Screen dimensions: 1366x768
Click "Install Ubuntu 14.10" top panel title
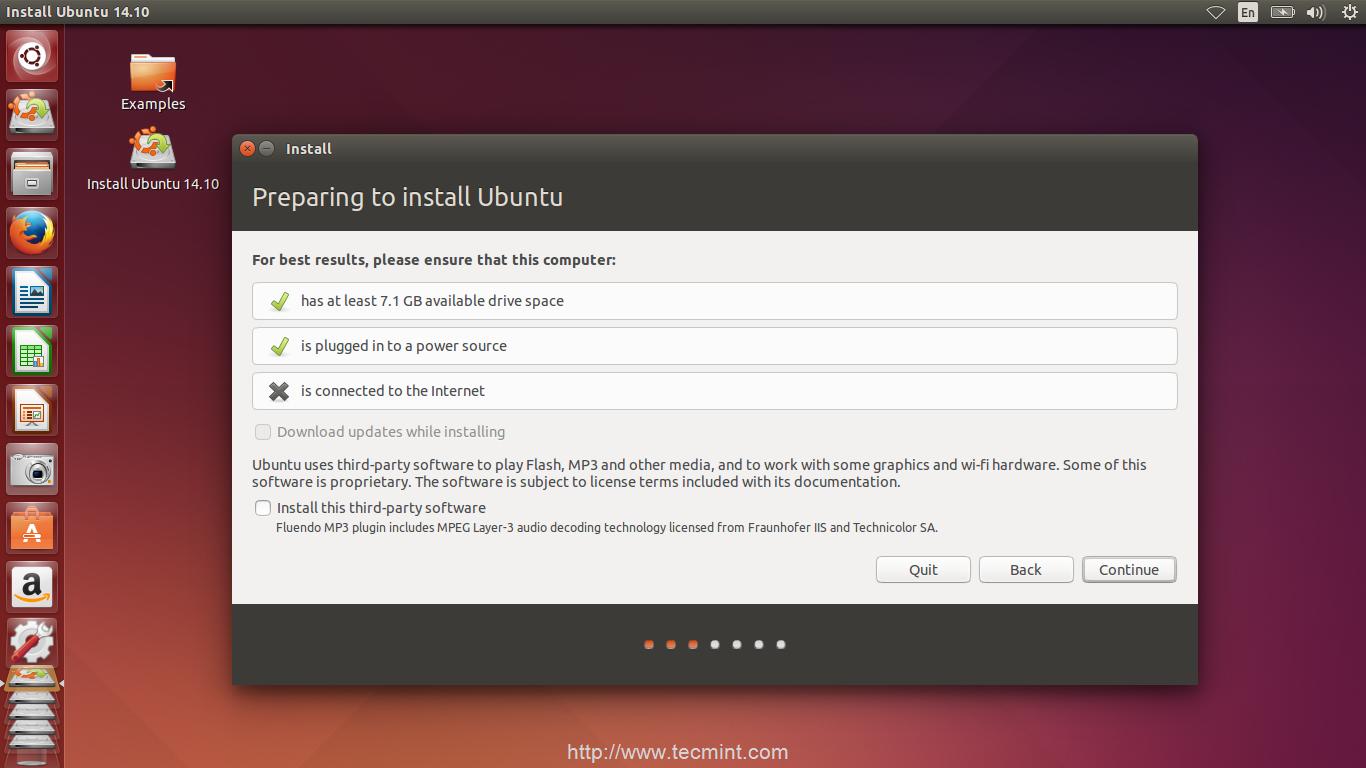pyautogui.click(x=78, y=12)
